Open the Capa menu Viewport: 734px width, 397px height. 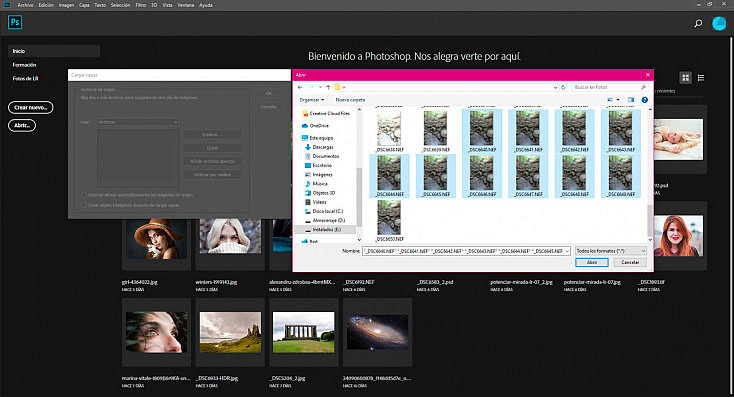click(84, 5)
